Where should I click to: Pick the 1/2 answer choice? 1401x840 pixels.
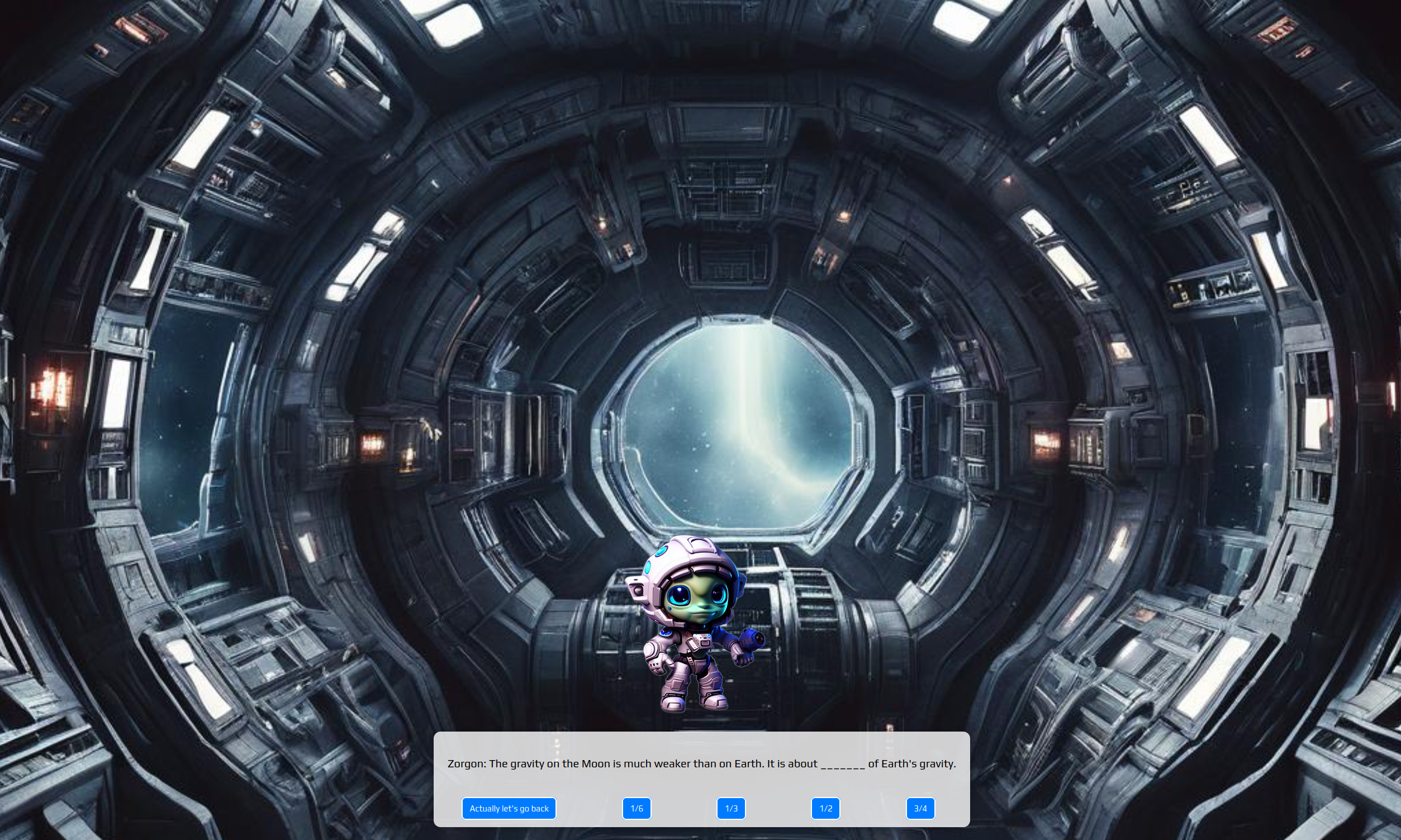(825, 808)
